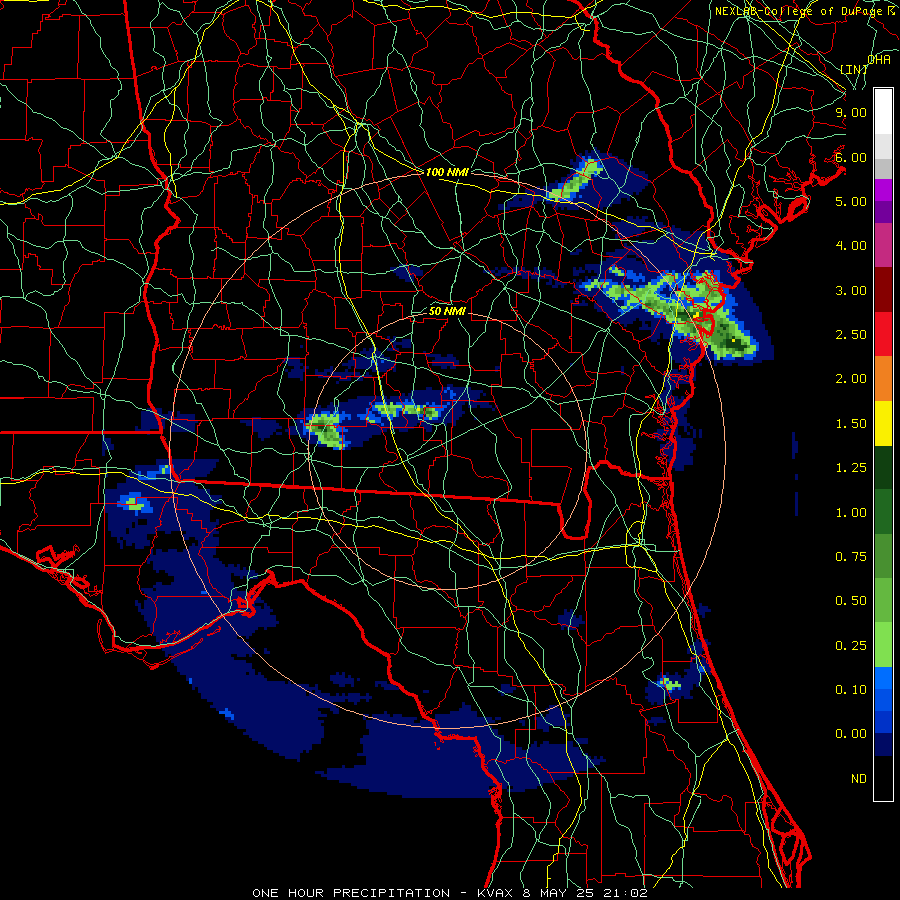Click the 100 NMI range ring label
The width and height of the screenshot is (900, 900).
tap(447, 172)
